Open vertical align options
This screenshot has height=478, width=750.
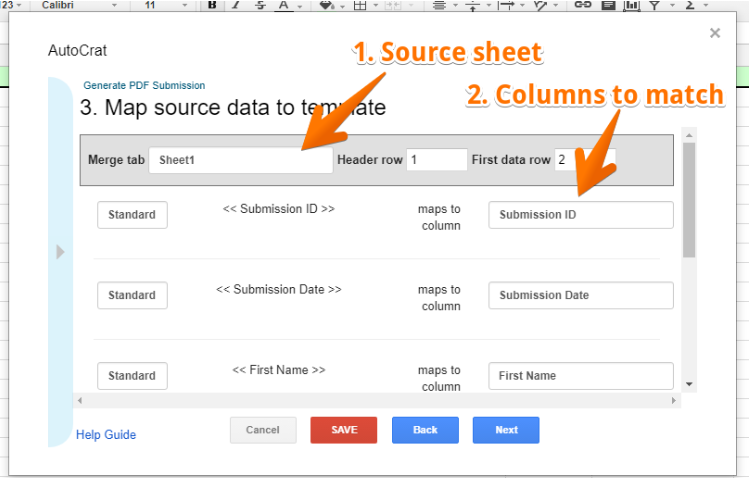tap(473, 5)
